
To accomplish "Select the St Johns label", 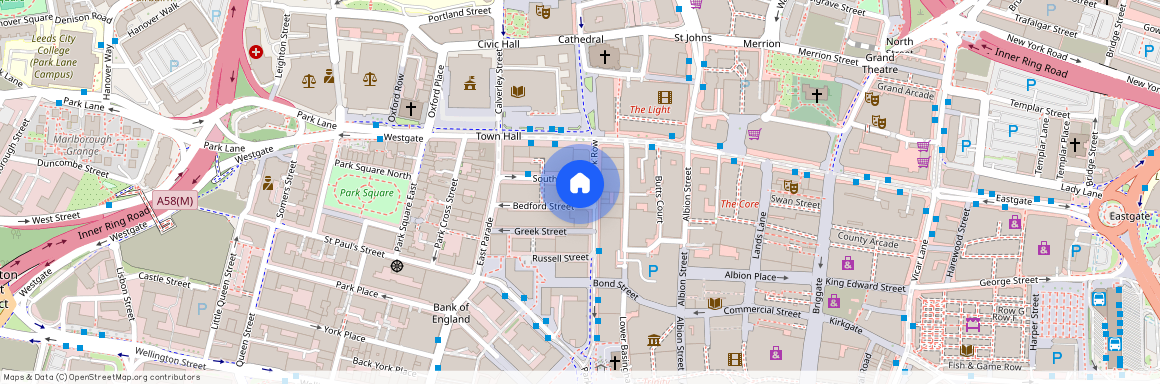I will pos(693,38).
